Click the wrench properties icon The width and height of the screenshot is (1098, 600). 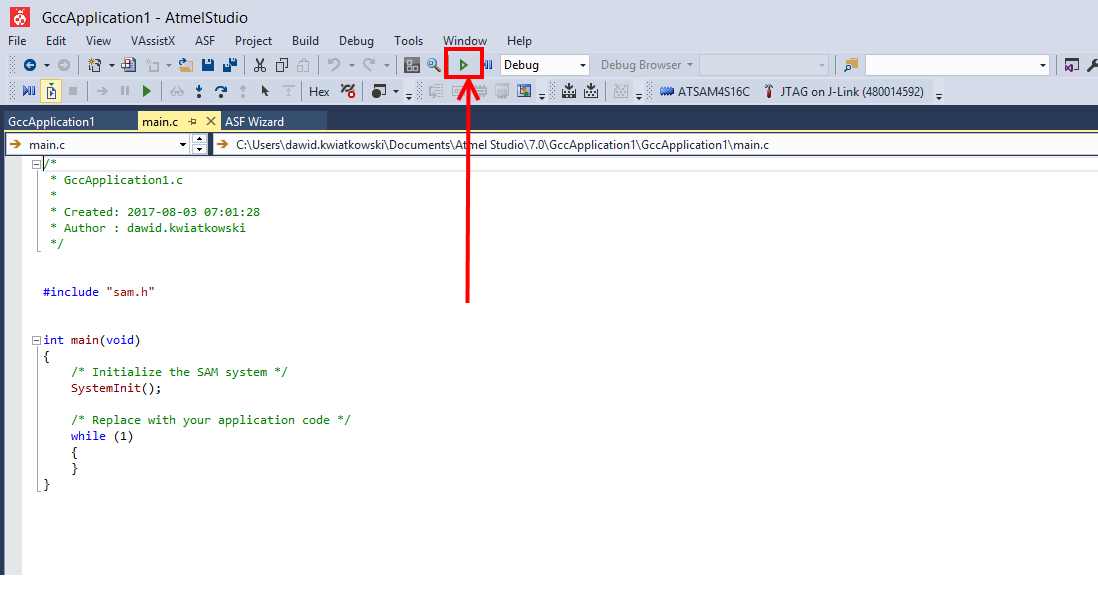point(1092,65)
